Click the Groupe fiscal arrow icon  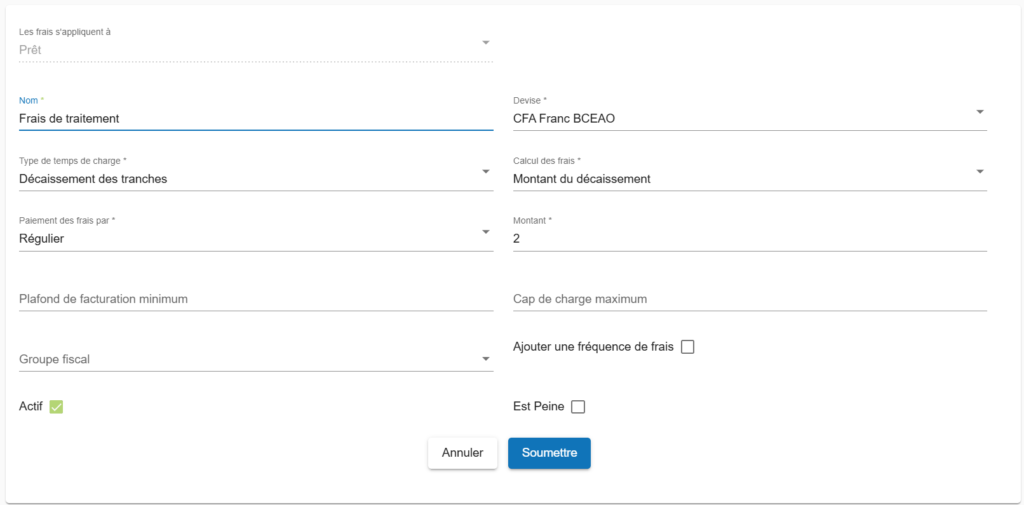(x=486, y=358)
